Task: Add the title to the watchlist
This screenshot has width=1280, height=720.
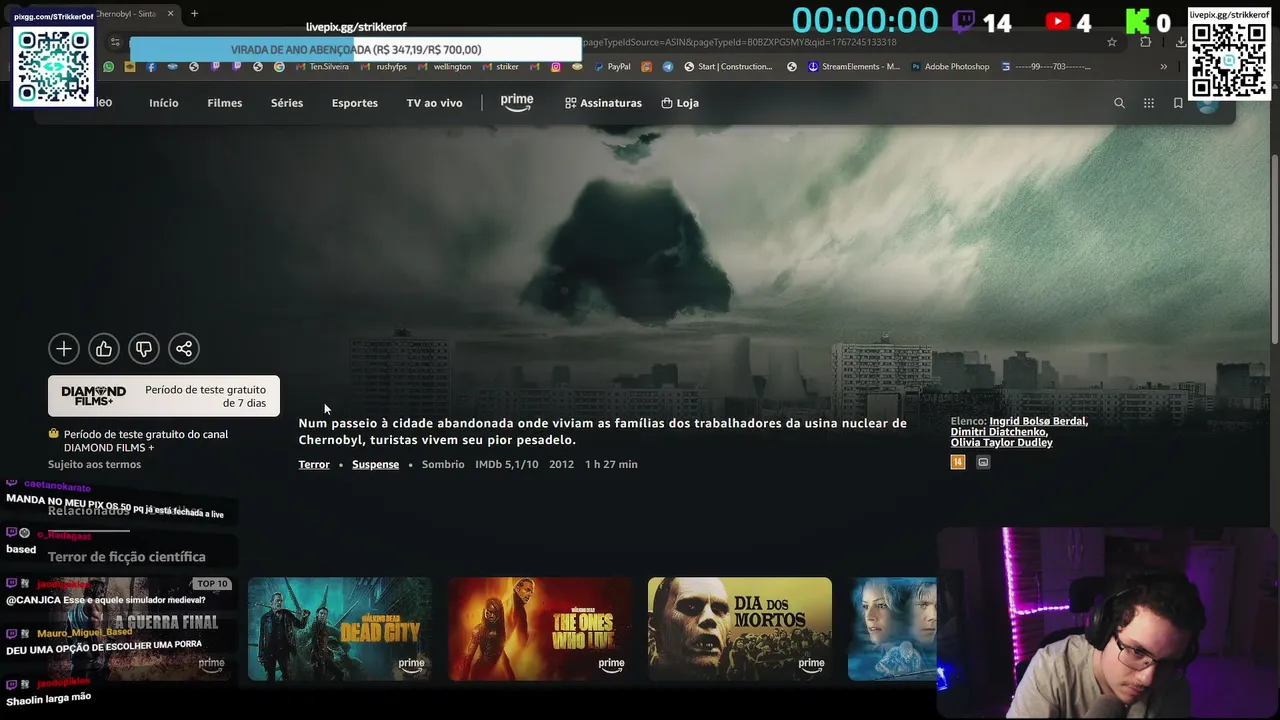Action: coord(64,348)
